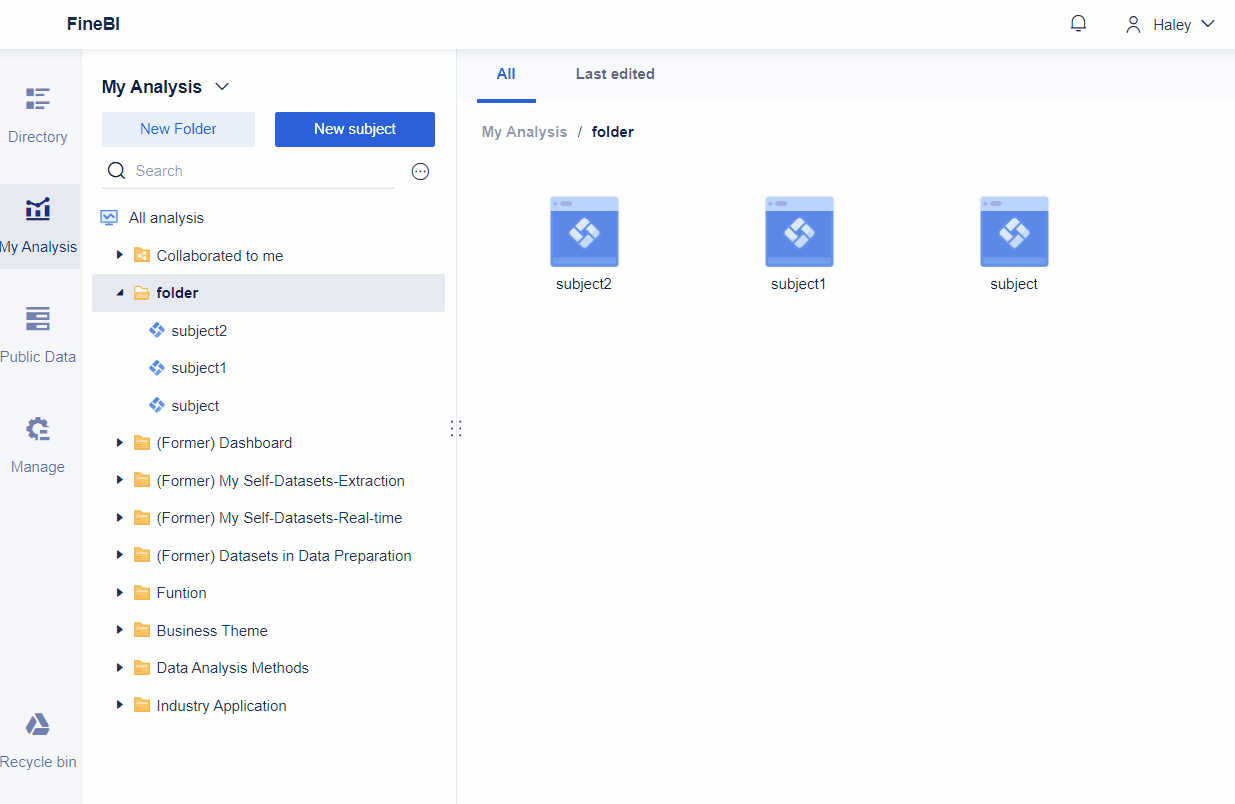Image resolution: width=1235 pixels, height=804 pixels.
Task: Open the Haley user menu
Action: [x=1168, y=24]
